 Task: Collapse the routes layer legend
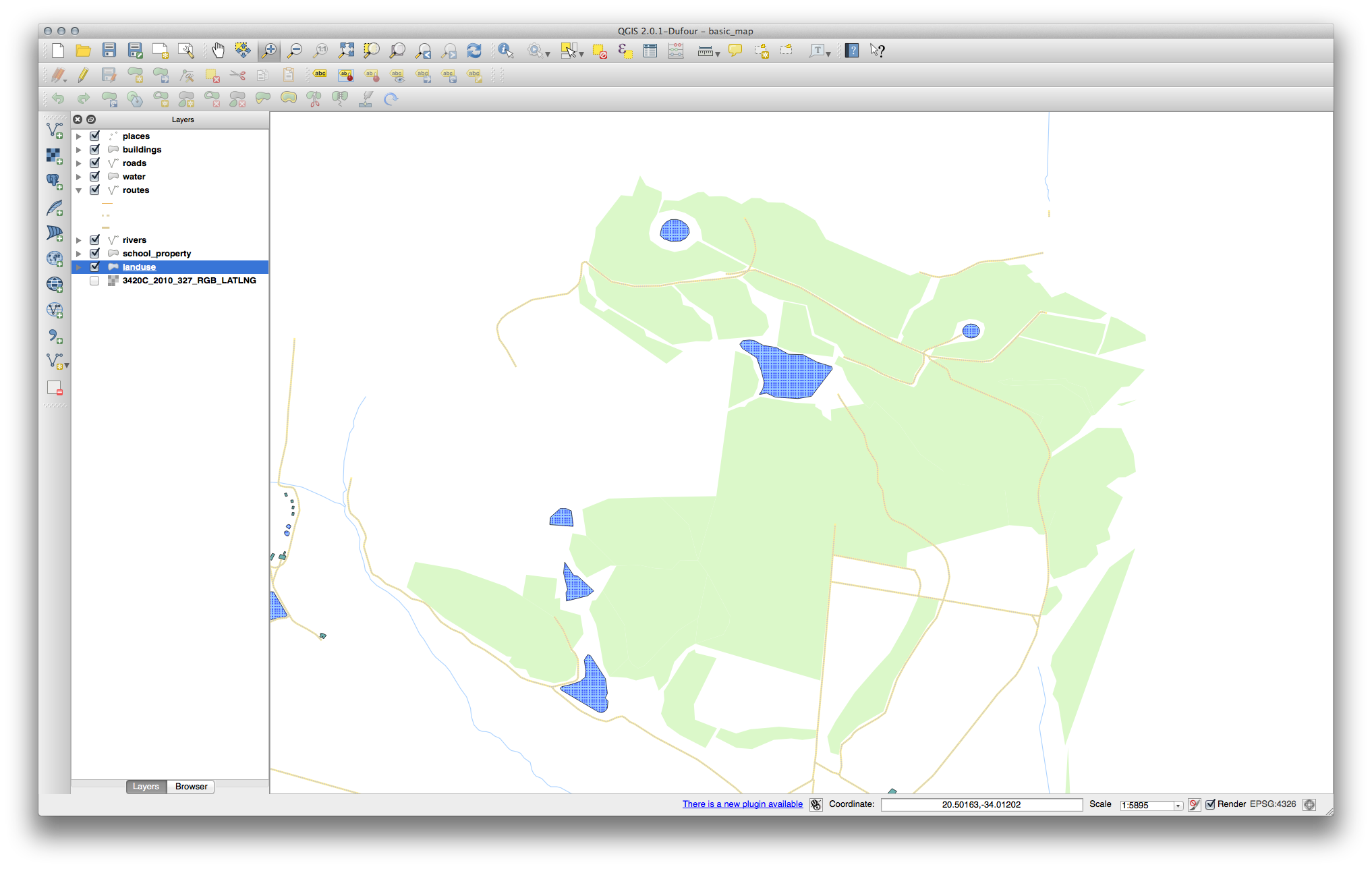79,190
